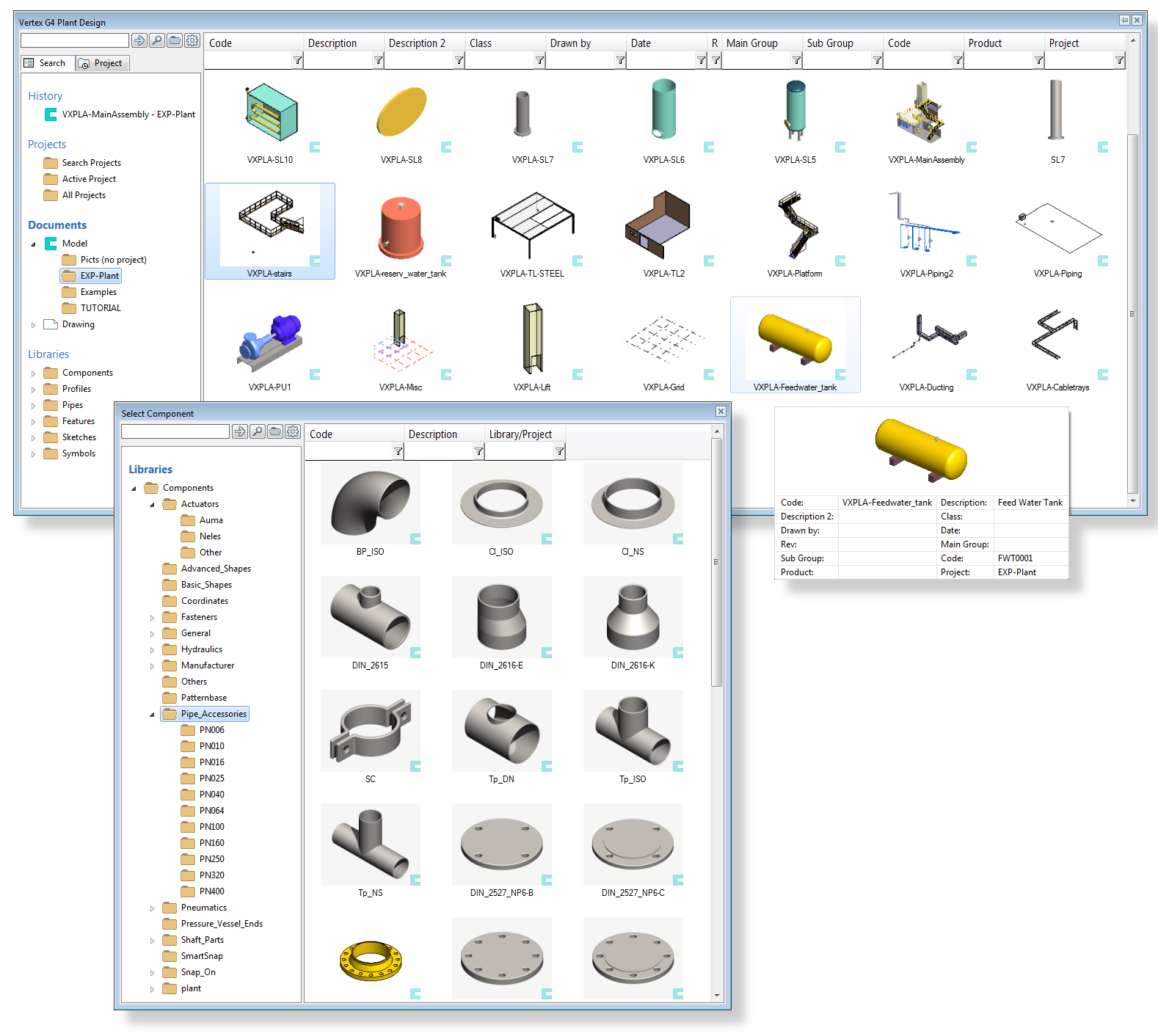Screen dimensions: 1158x1036
Task: Sort by Sub Group column header
Action: coord(842,43)
